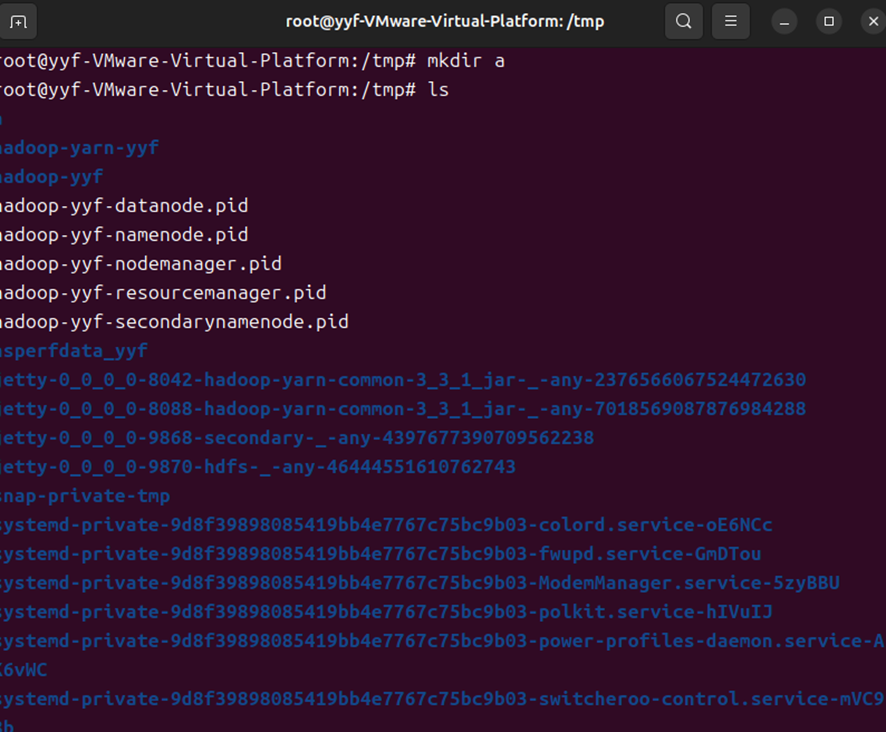The image size is (886, 732).
Task: Click the hsperfdata_yyf directory name
Action: pos(74,351)
